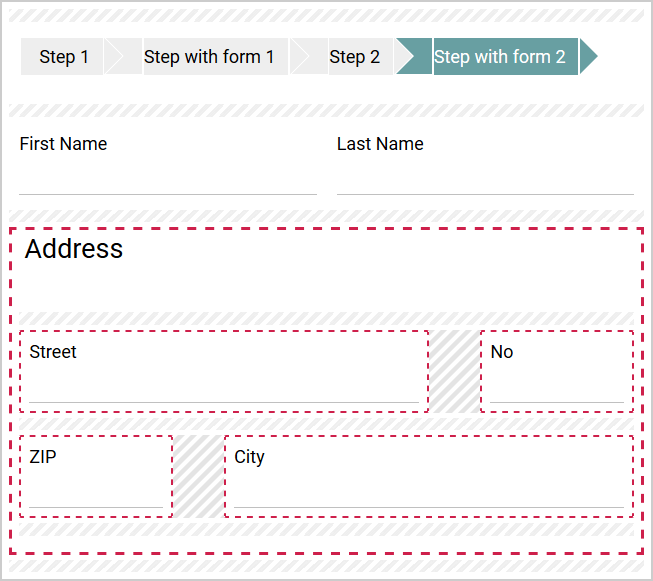
Task: Focus the First Name input line
Action: 168,181
